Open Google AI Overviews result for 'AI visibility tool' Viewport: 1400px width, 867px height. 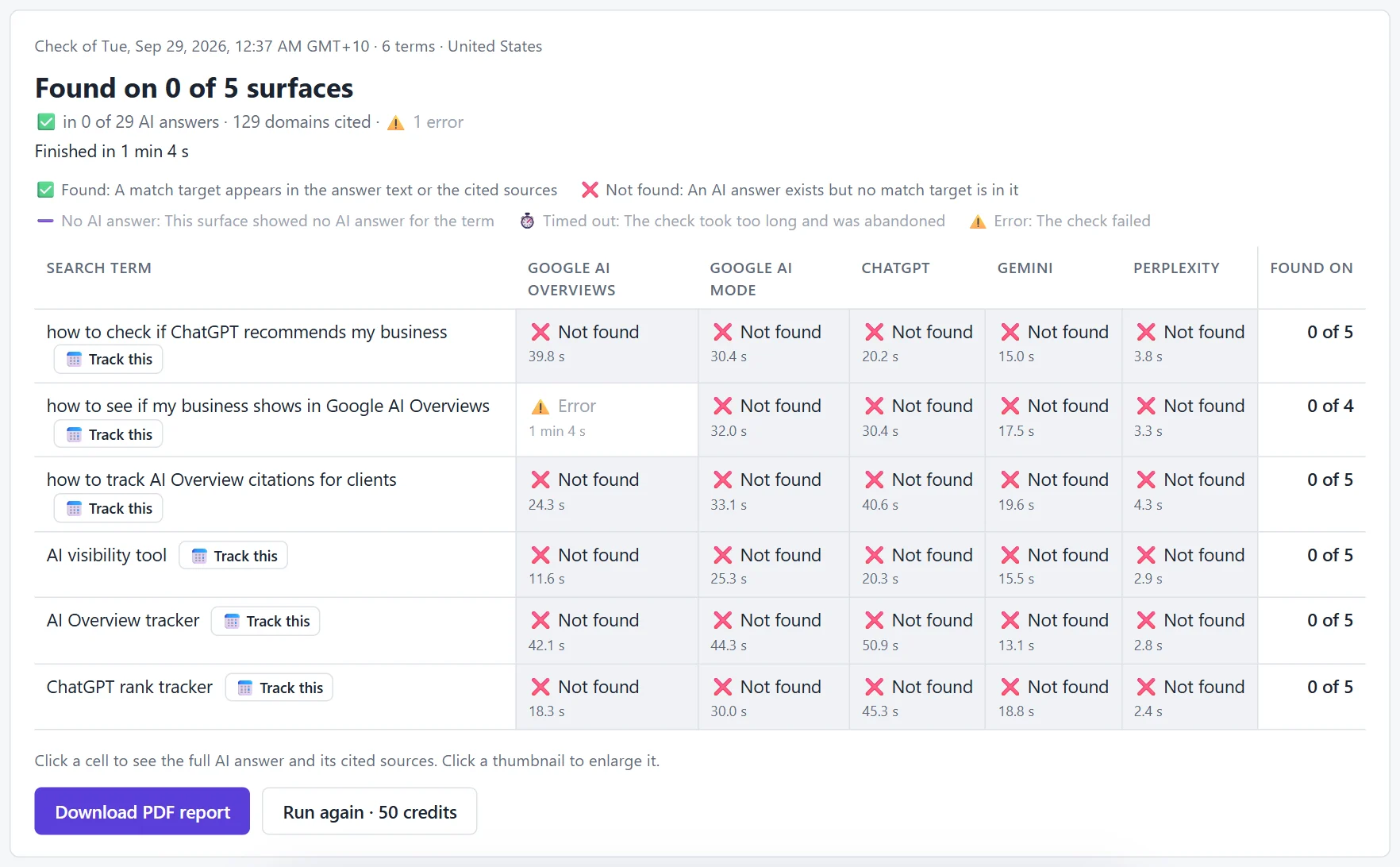click(607, 565)
